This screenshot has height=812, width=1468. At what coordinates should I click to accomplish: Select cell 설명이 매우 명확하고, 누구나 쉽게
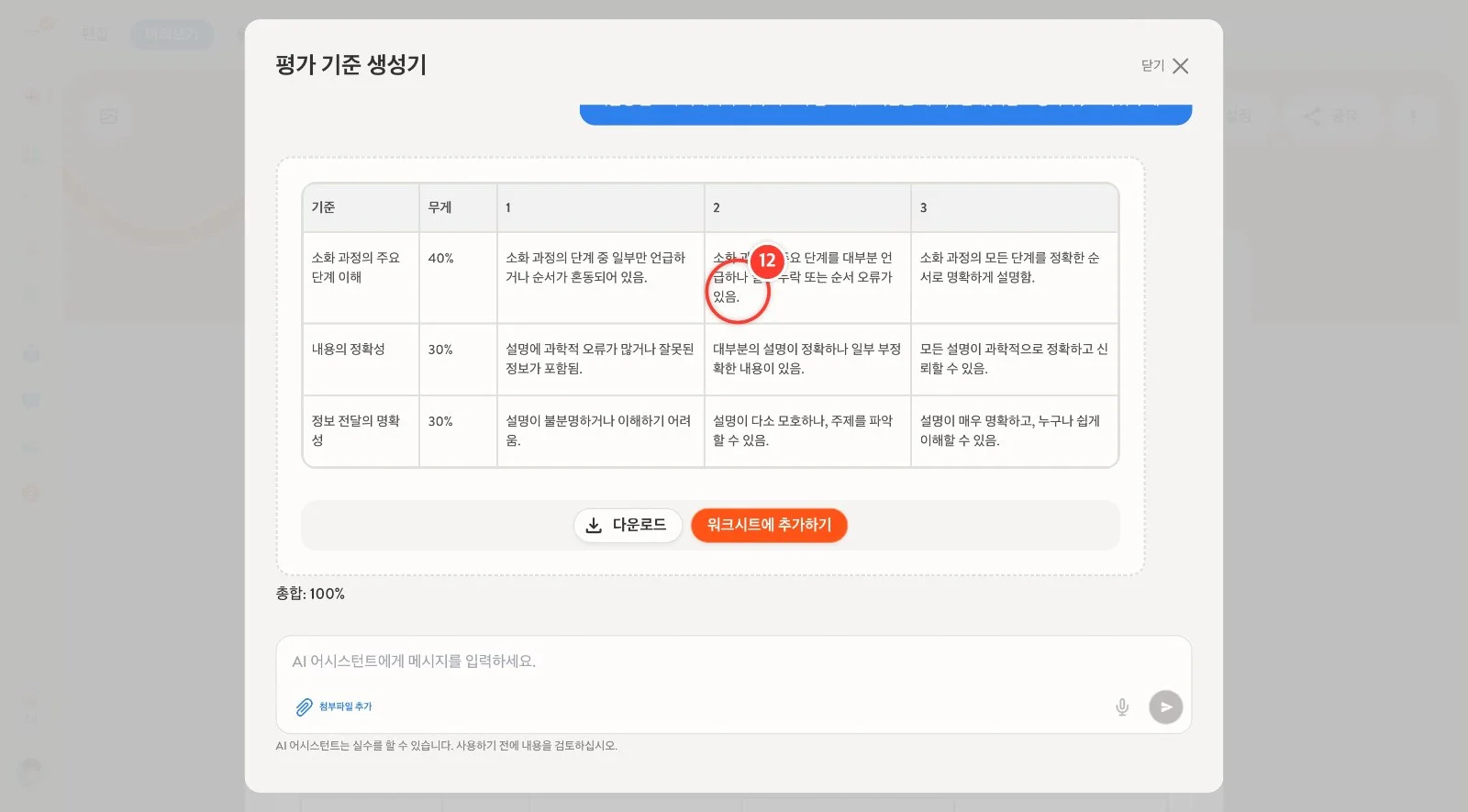click(x=1014, y=430)
